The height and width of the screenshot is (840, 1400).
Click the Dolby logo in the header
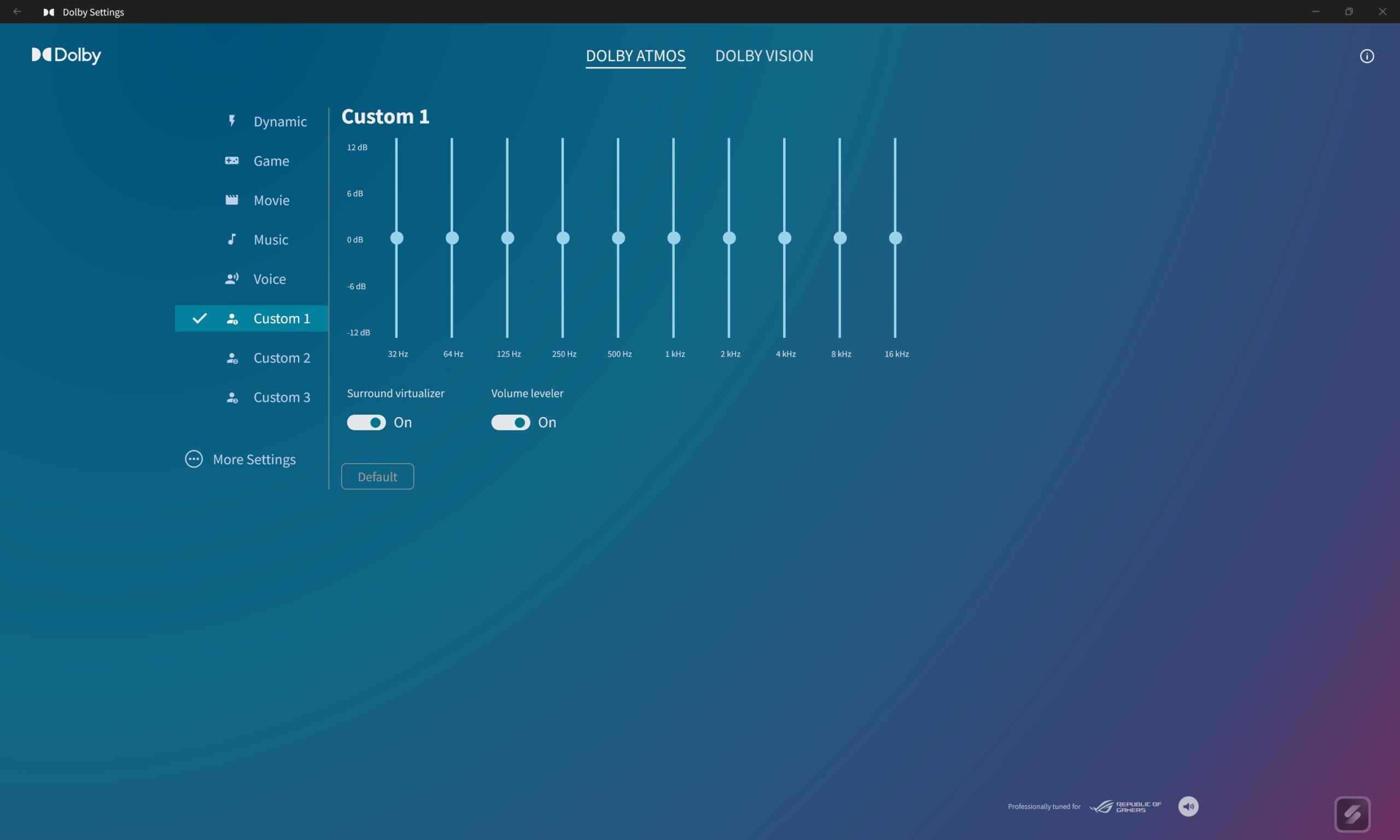coord(66,55)
